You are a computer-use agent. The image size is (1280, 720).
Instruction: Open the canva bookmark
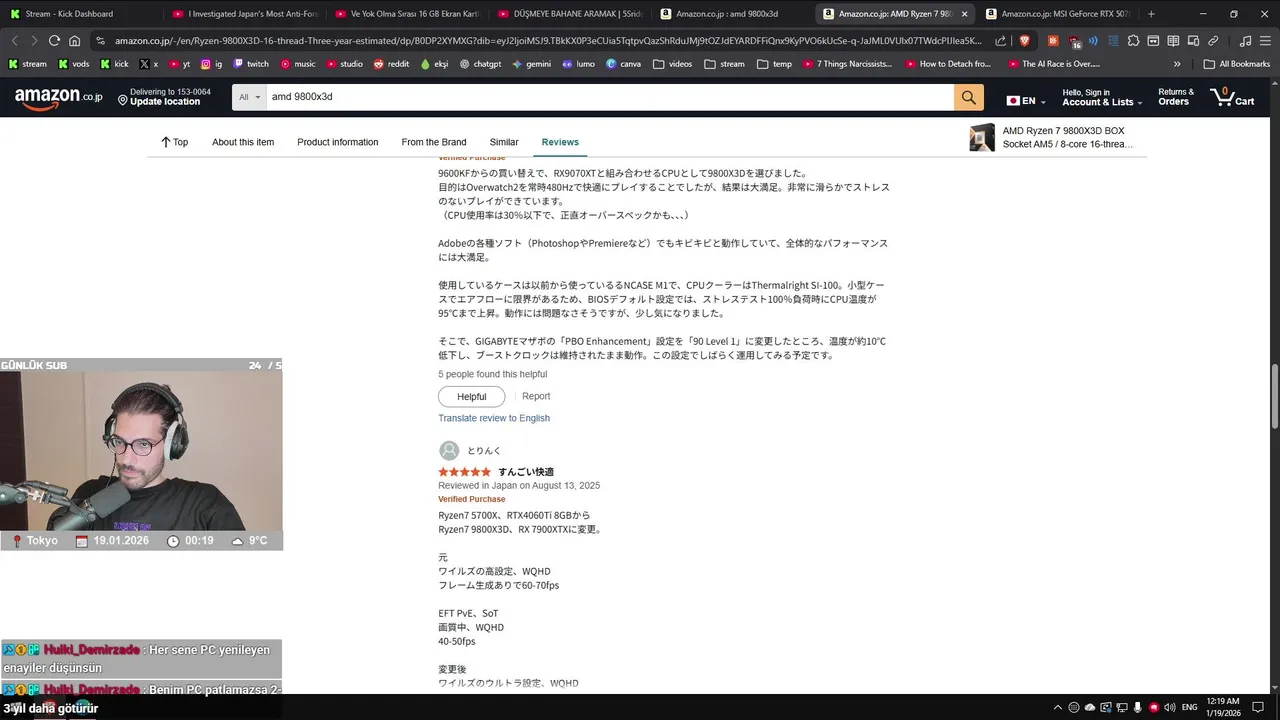[x=623, y=64]
